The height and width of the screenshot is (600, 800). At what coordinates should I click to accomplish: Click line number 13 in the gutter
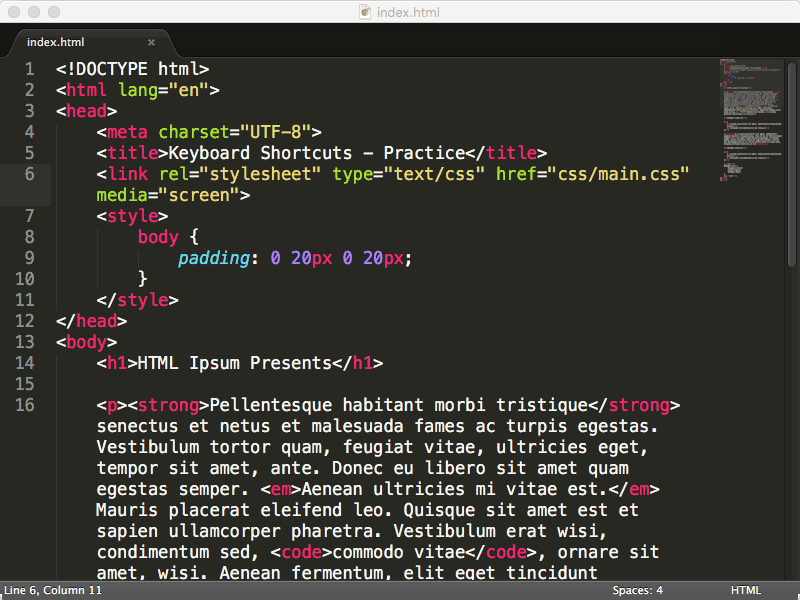pyautogui.click(x=25, y=342)
